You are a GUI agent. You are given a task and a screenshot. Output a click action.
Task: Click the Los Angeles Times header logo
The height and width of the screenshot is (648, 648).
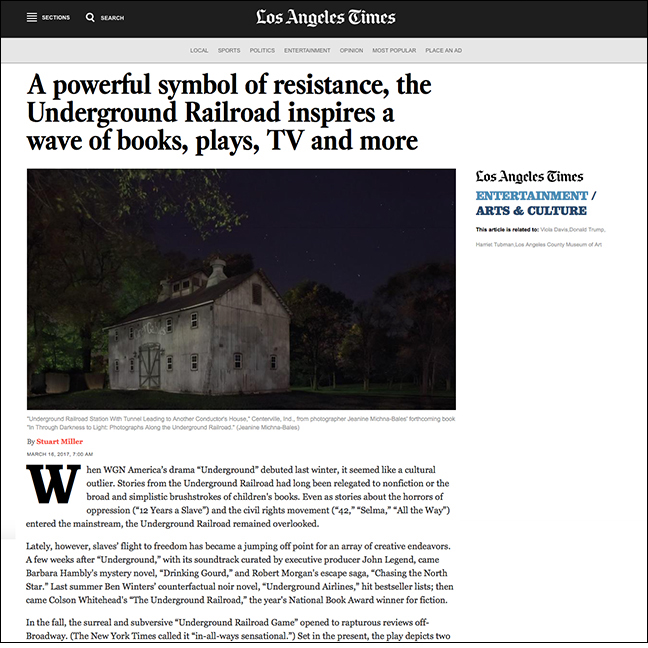pyautogui.click(x=326, y=18)
